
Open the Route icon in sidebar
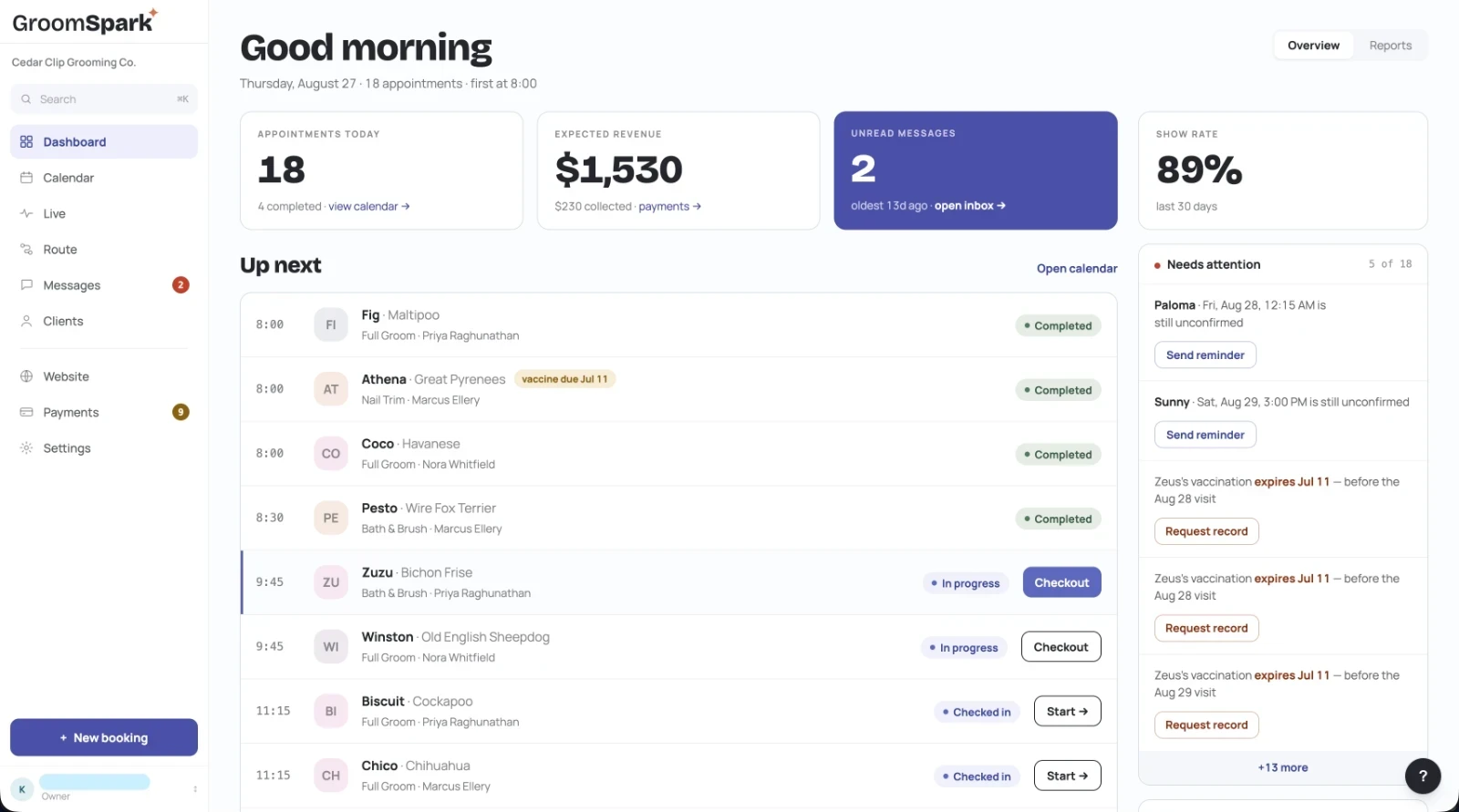26,250
